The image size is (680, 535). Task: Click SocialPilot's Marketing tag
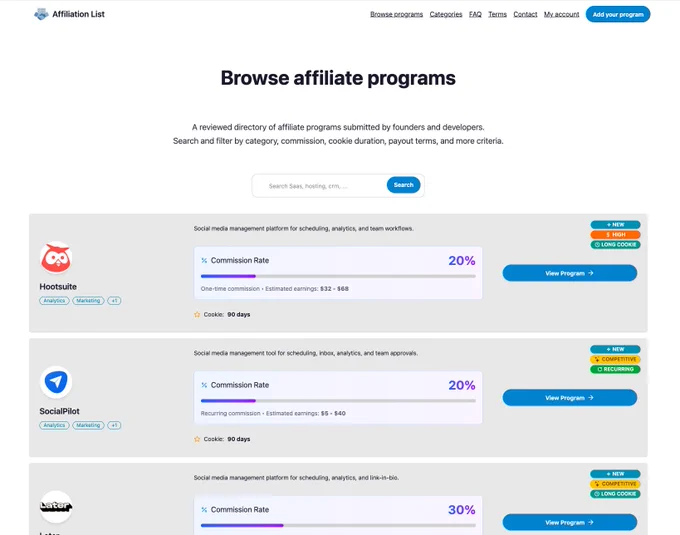88,425
